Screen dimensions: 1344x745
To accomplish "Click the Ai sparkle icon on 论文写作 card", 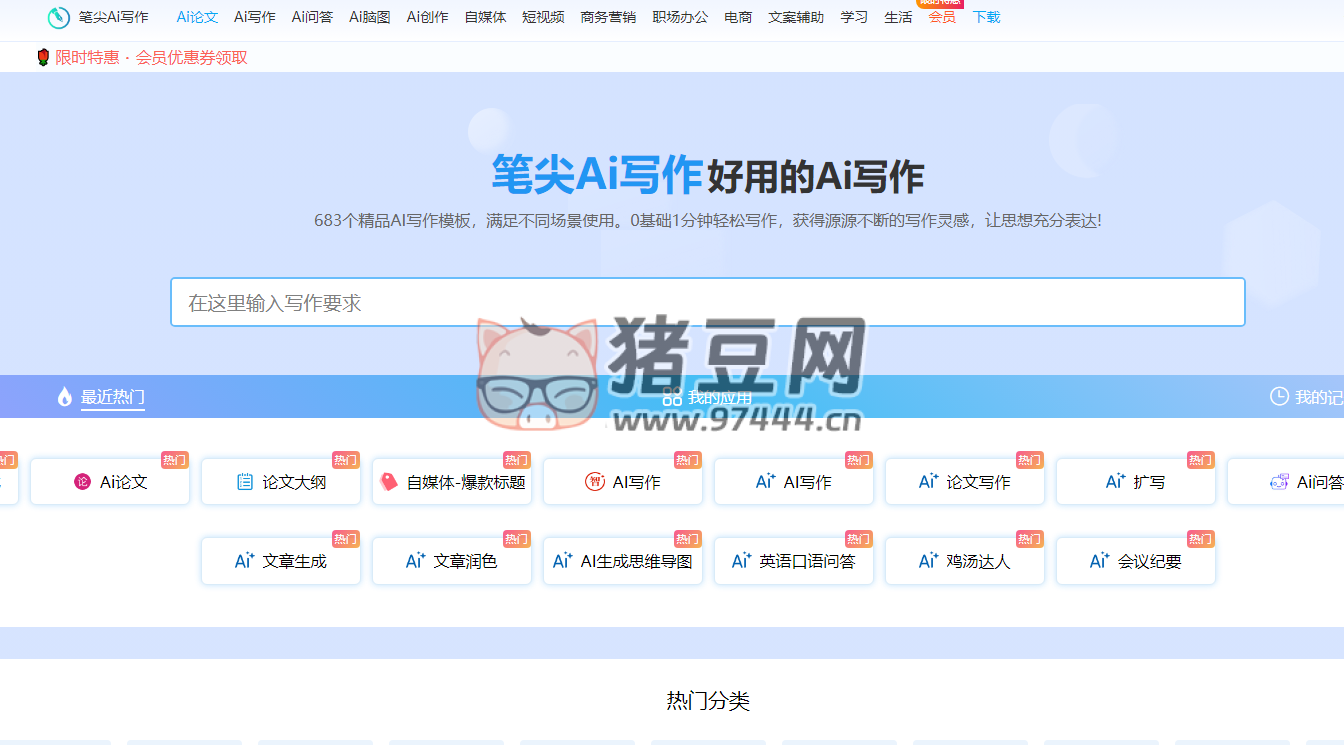I will (x=929, y=482).
